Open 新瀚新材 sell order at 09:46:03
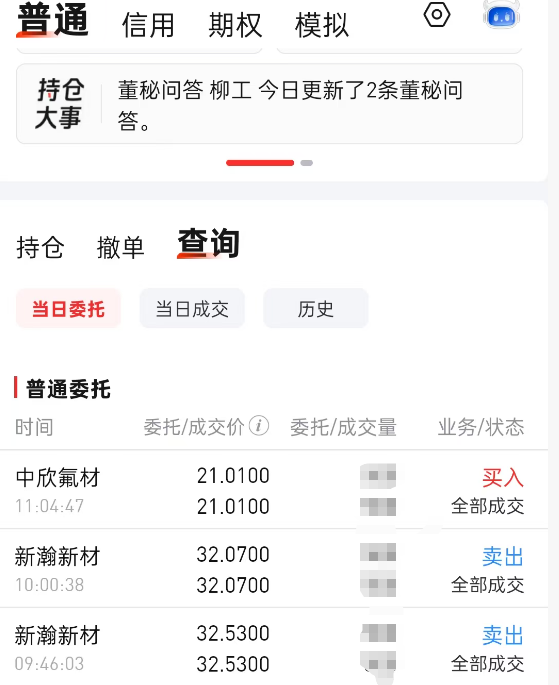The image size is (559, 685). pos(274,647)
